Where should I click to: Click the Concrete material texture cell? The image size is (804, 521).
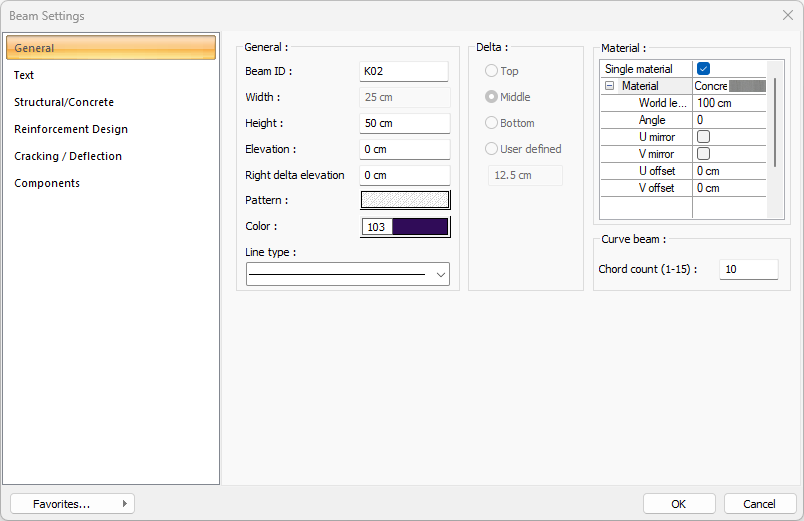click(730, 87)
